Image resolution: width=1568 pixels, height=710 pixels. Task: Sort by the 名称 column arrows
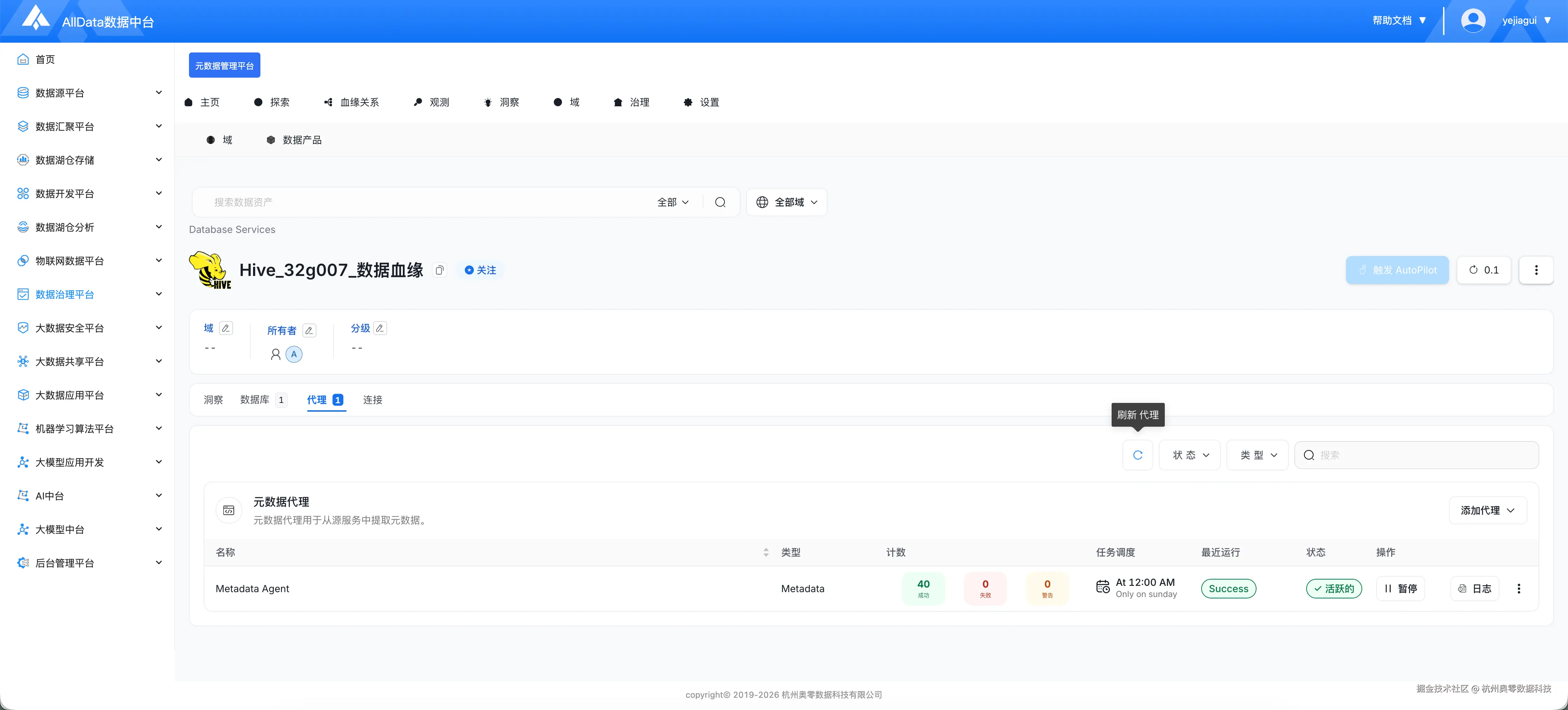pyautogui.click(x=766, y=552)
